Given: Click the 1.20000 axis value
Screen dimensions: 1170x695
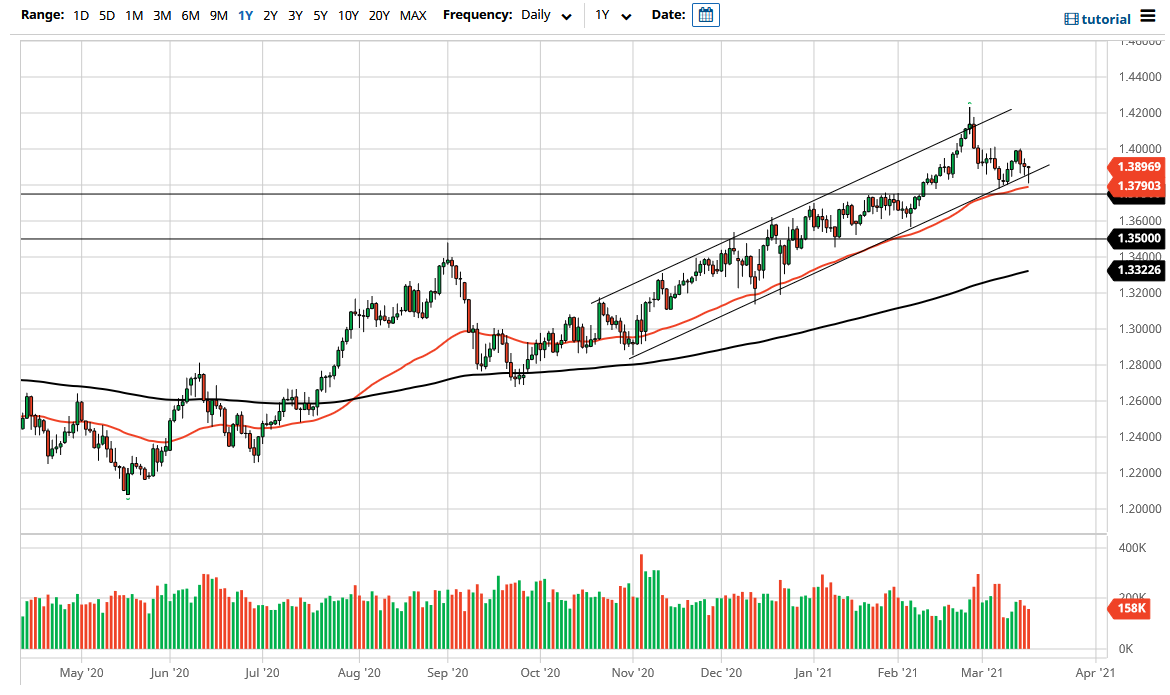Looking at the screenshot, I should (x=1140, y=509).
